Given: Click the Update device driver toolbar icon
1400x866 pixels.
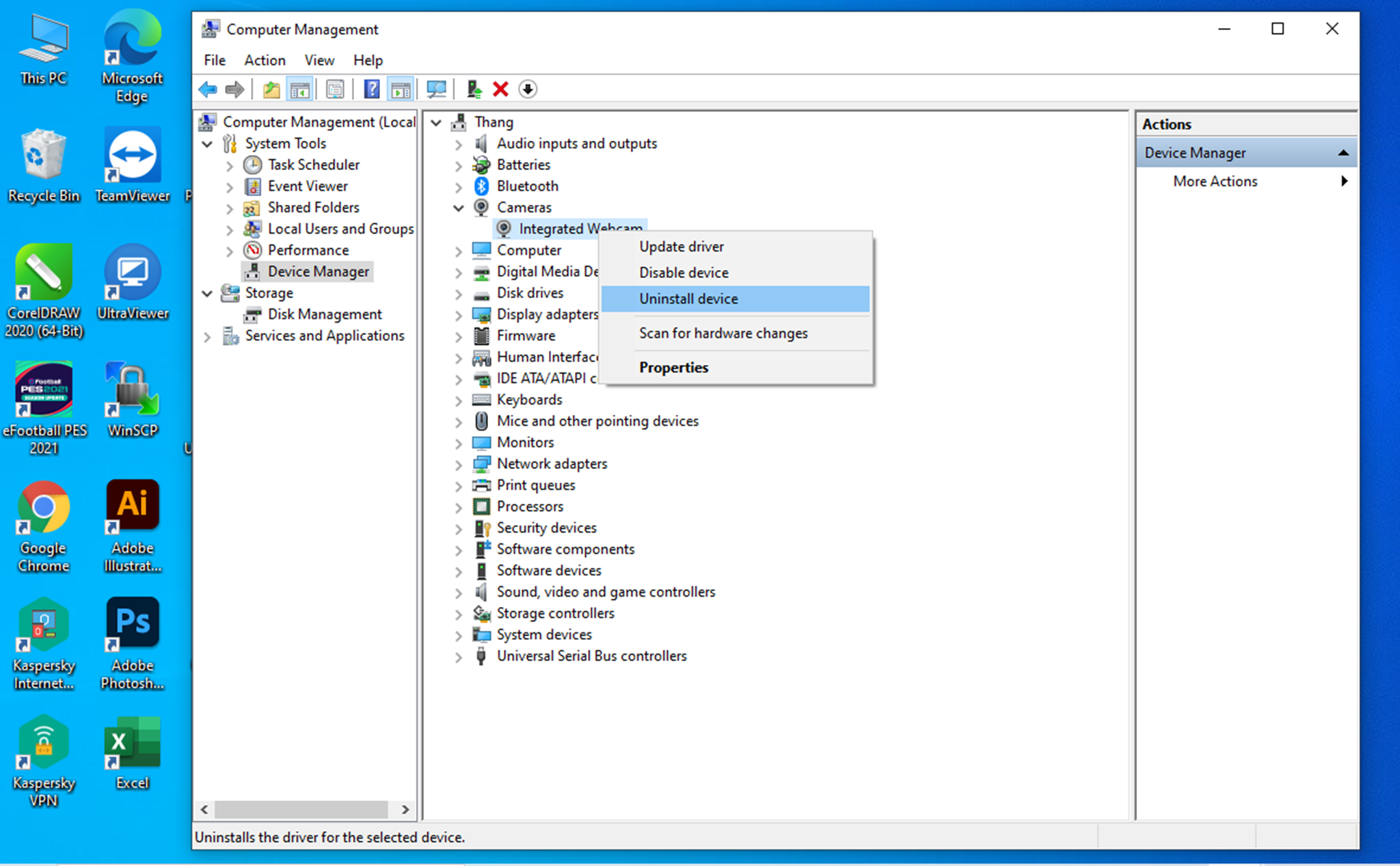Looking at the screenshot, I should coord(474,90).
